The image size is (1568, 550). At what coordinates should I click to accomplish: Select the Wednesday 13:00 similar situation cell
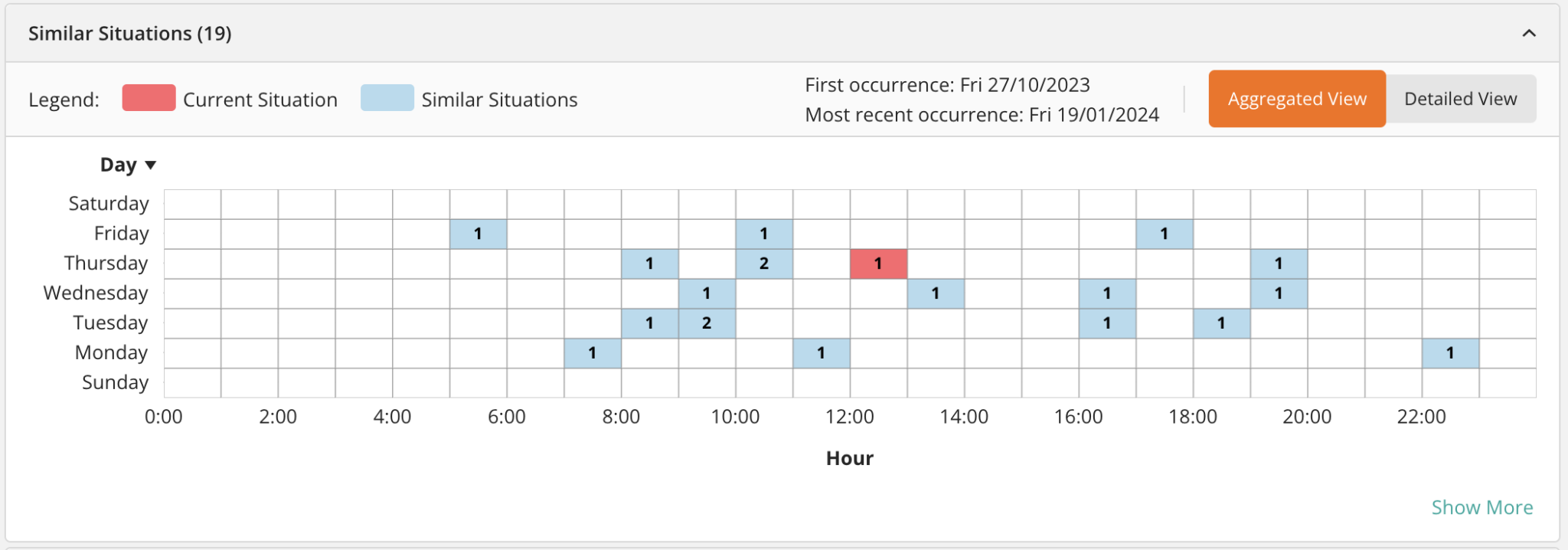pyautogui.click(x=936, y=293)
